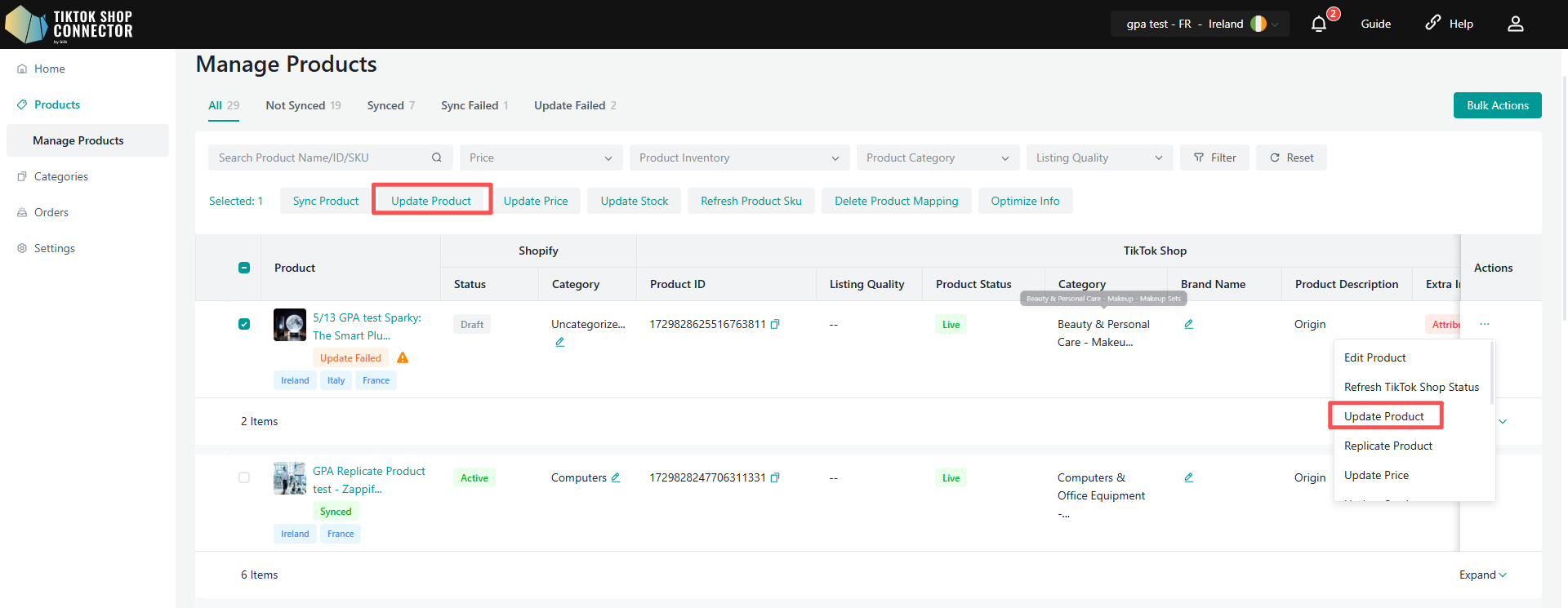Viewport: 1568px width, 608px height.
Task: Open the Listing Quality dropdown
Action: 1100,158
